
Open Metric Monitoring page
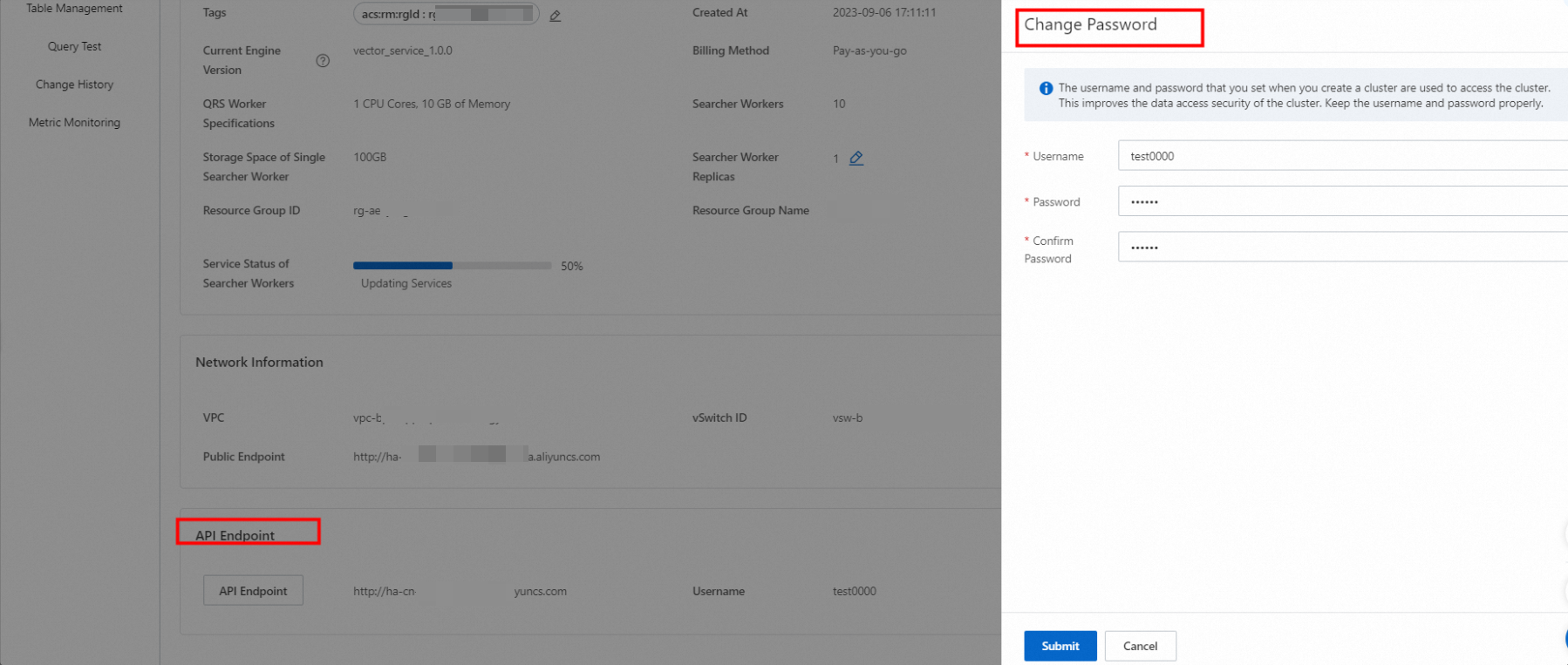pyautogui.click(x=74, y=123)
